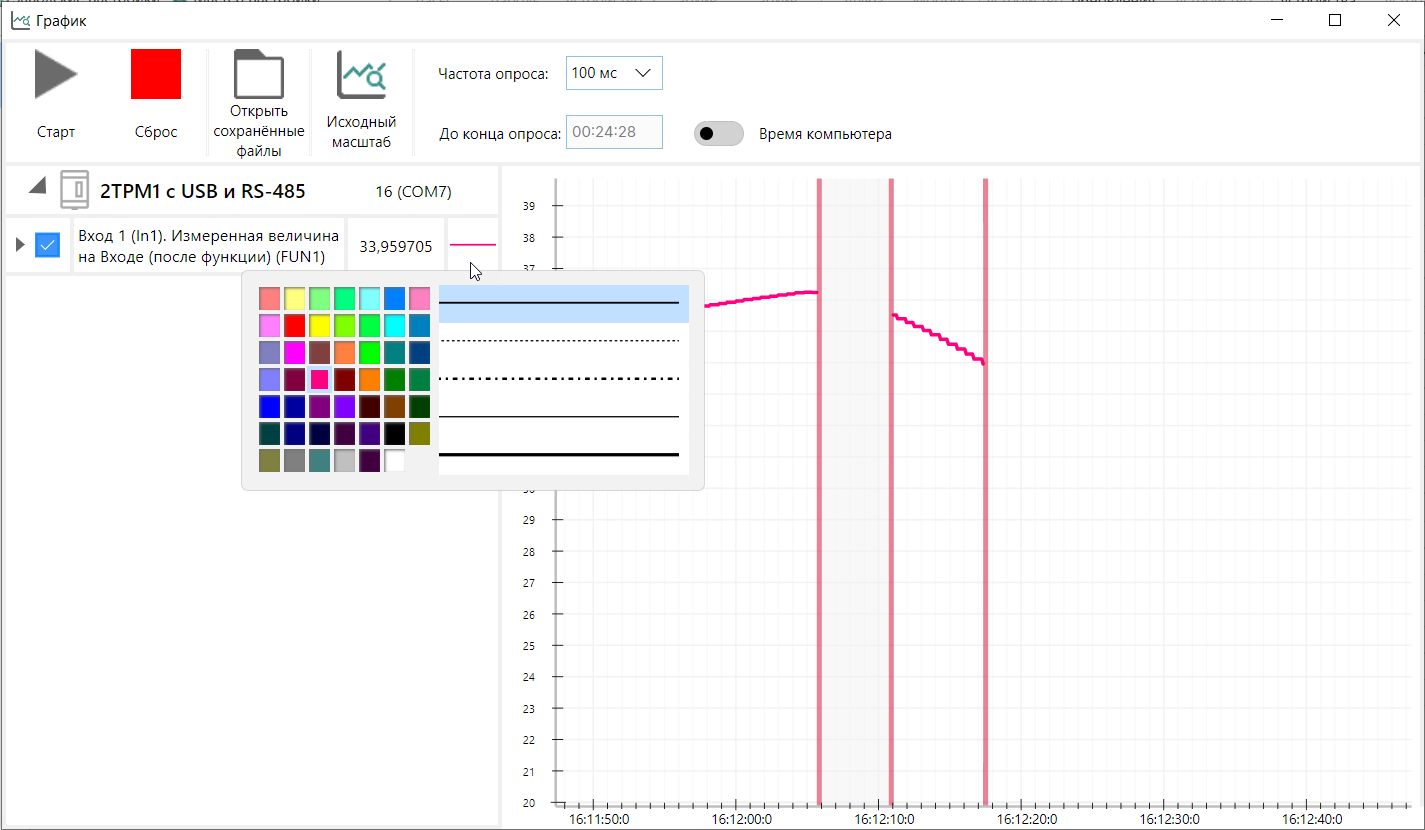
Task: Pick the bright magenta color swatch
Action: click(294, 352)
